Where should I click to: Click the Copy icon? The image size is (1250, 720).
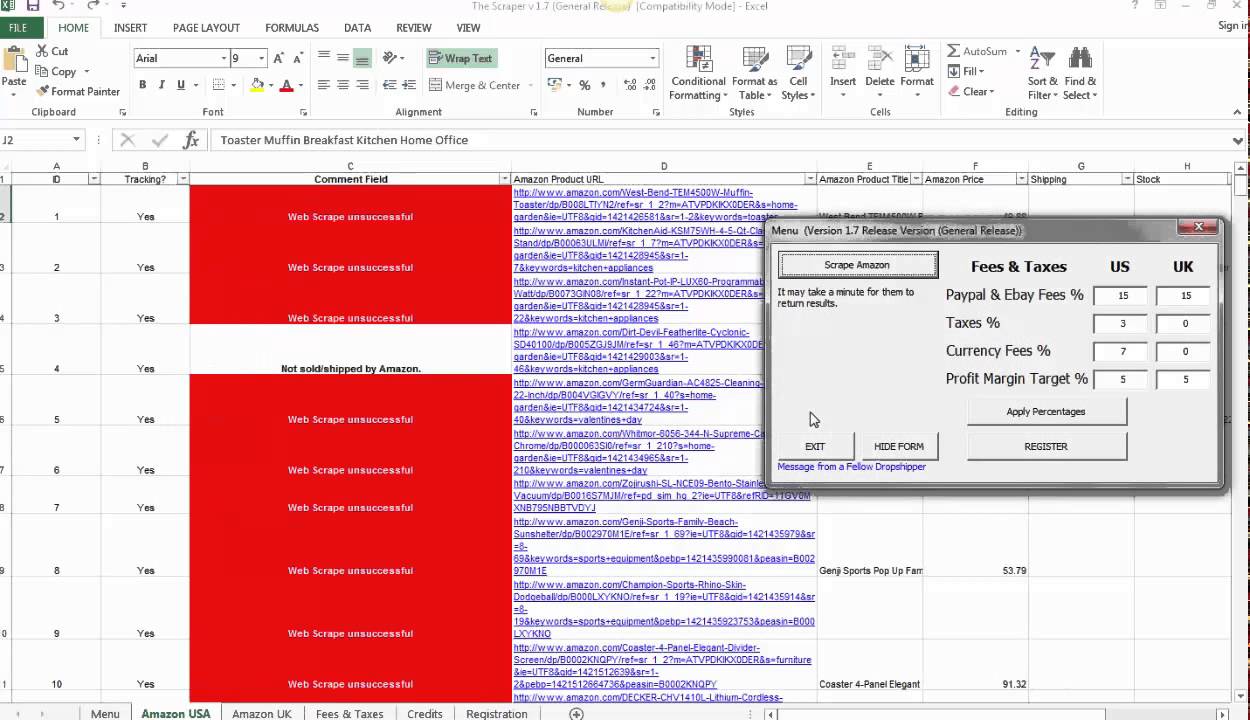42,71
